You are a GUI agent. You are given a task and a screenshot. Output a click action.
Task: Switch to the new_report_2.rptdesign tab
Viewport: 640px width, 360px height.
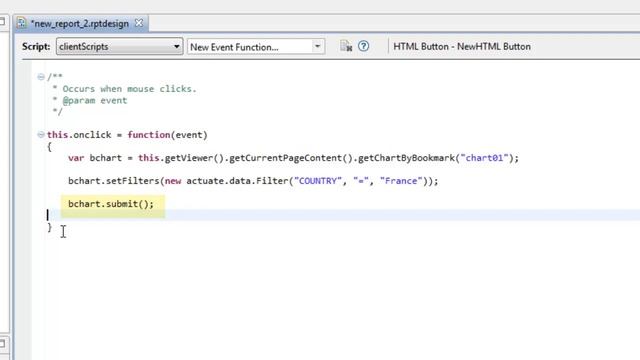click(x=80, y=23)
